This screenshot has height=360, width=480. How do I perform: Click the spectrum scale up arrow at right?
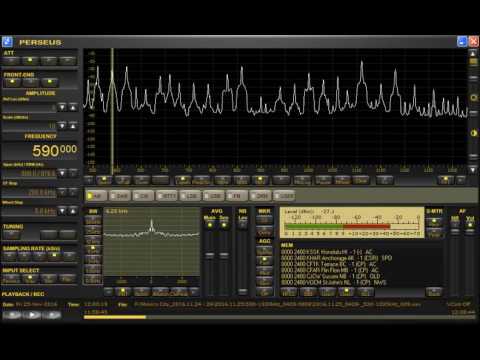point(473,53)
